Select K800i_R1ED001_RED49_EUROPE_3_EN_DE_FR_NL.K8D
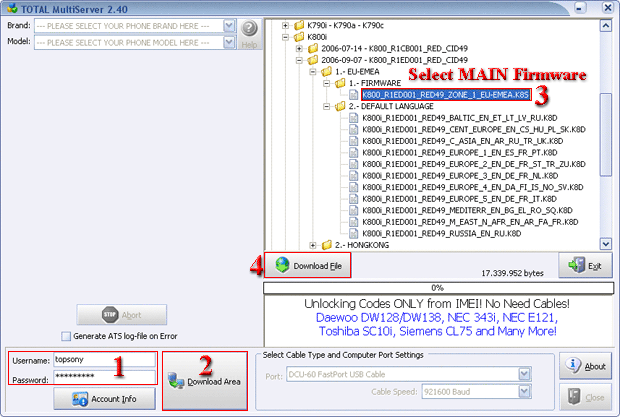This screenshot has width=620, height=417. [460, 175]
